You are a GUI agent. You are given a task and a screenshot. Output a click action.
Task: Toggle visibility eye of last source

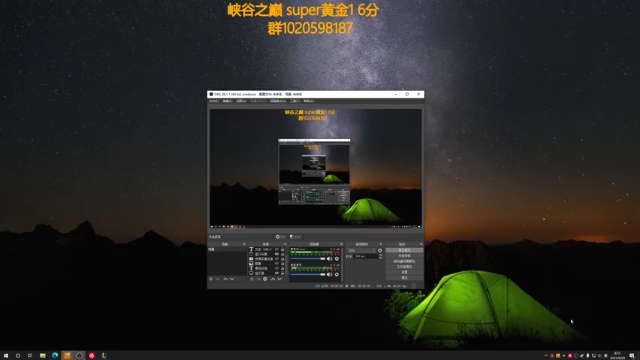tap(277, 273)
